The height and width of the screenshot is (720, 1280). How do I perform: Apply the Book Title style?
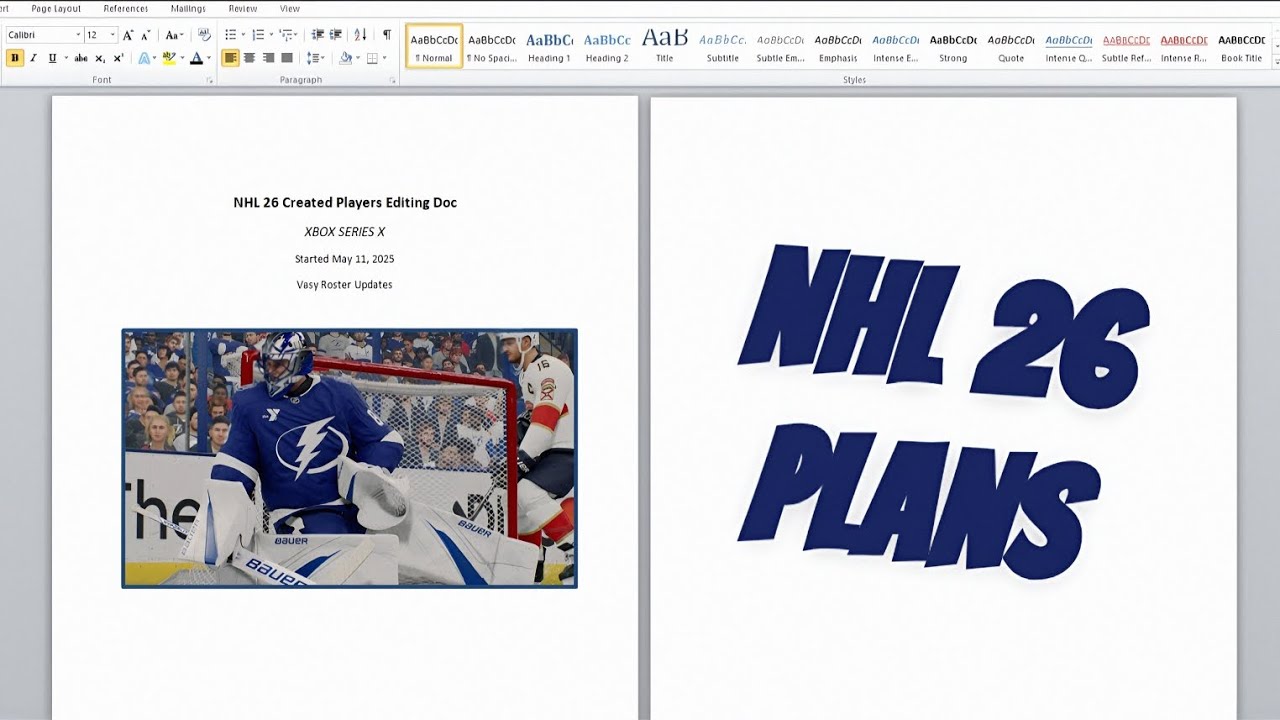(x=1241, y=47)
